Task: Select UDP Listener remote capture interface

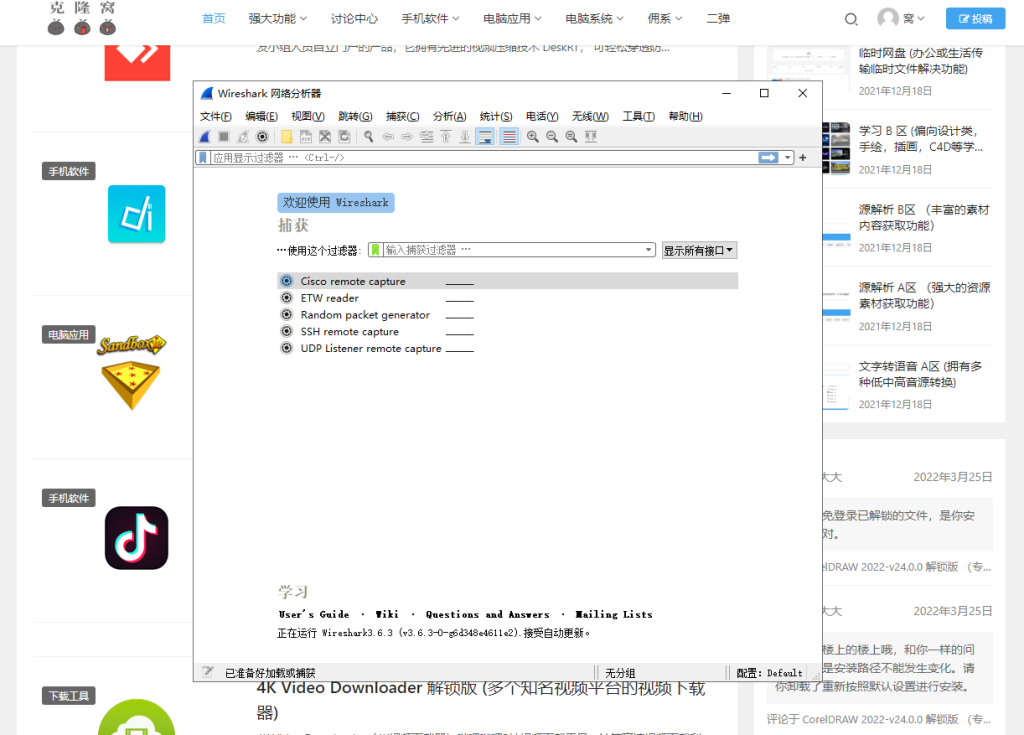Action: point(507,348)
